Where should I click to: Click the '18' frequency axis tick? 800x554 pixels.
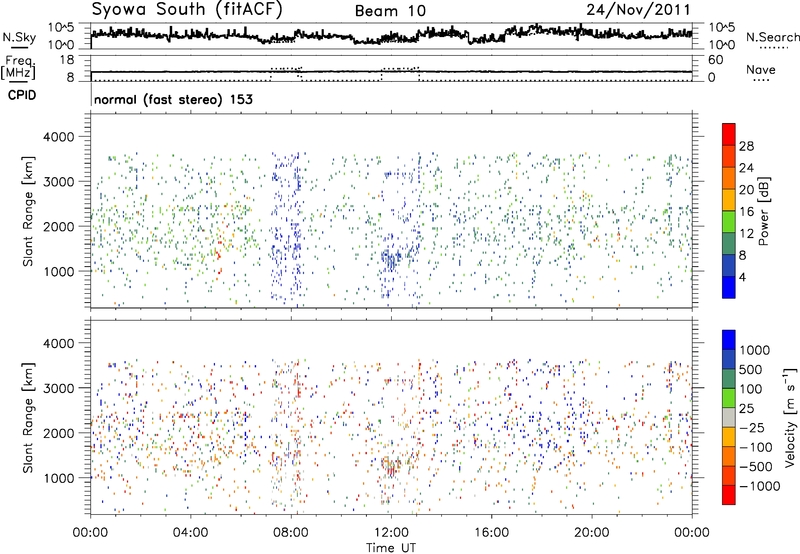(67, 60)
